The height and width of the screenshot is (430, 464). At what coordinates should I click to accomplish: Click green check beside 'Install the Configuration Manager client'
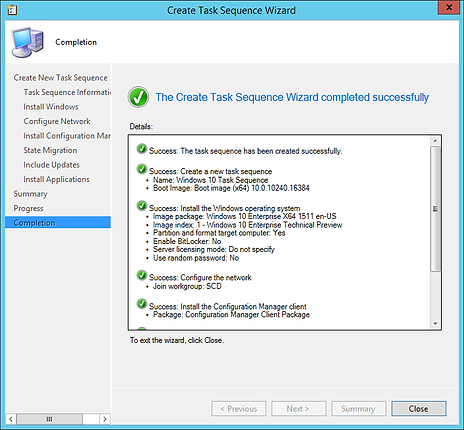[142, 304]
